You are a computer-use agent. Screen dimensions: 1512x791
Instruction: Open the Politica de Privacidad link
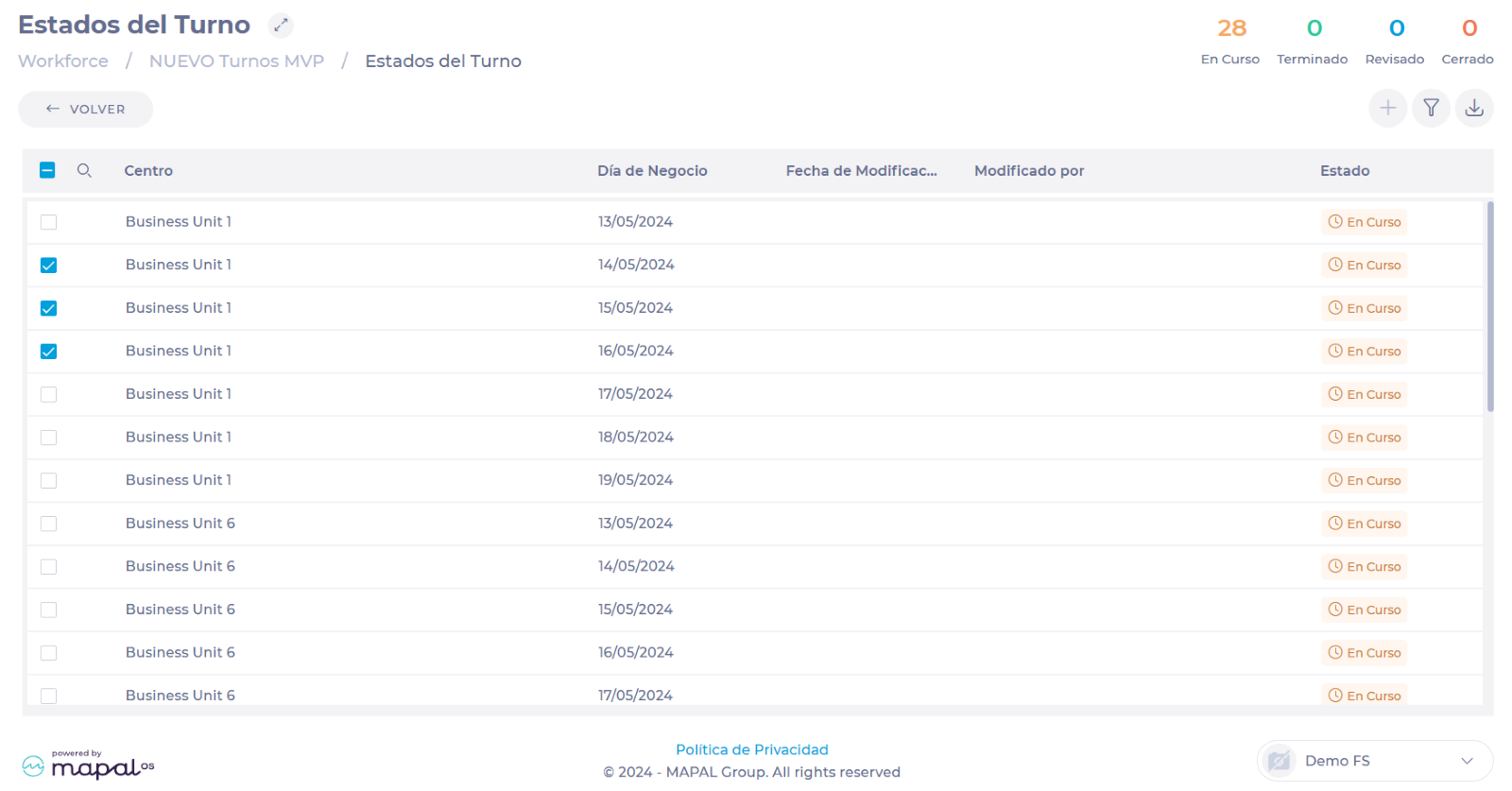coord(751,749)
